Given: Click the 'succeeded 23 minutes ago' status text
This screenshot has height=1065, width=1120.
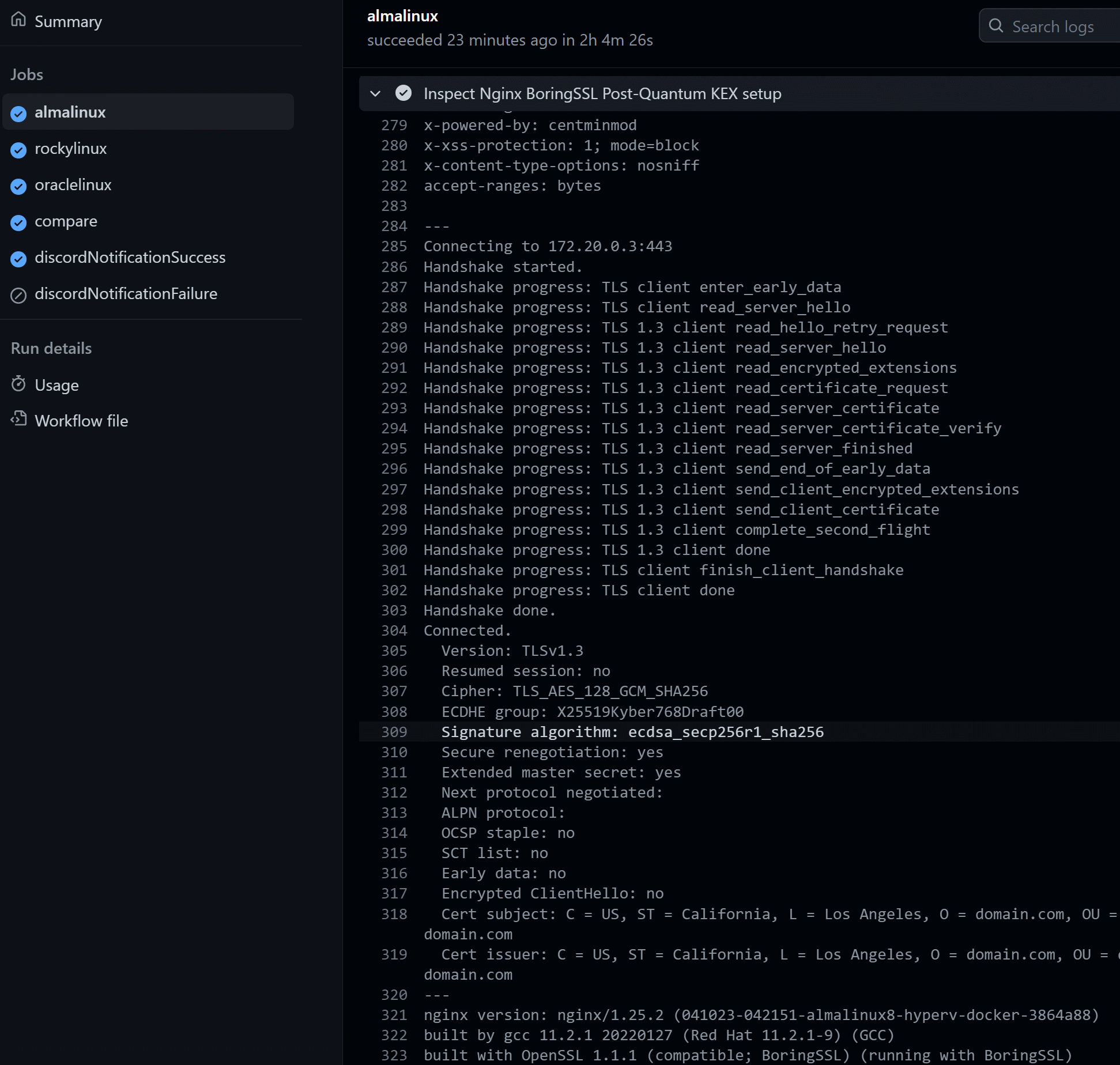Looking at the screenshot, I should click(510, 40).
